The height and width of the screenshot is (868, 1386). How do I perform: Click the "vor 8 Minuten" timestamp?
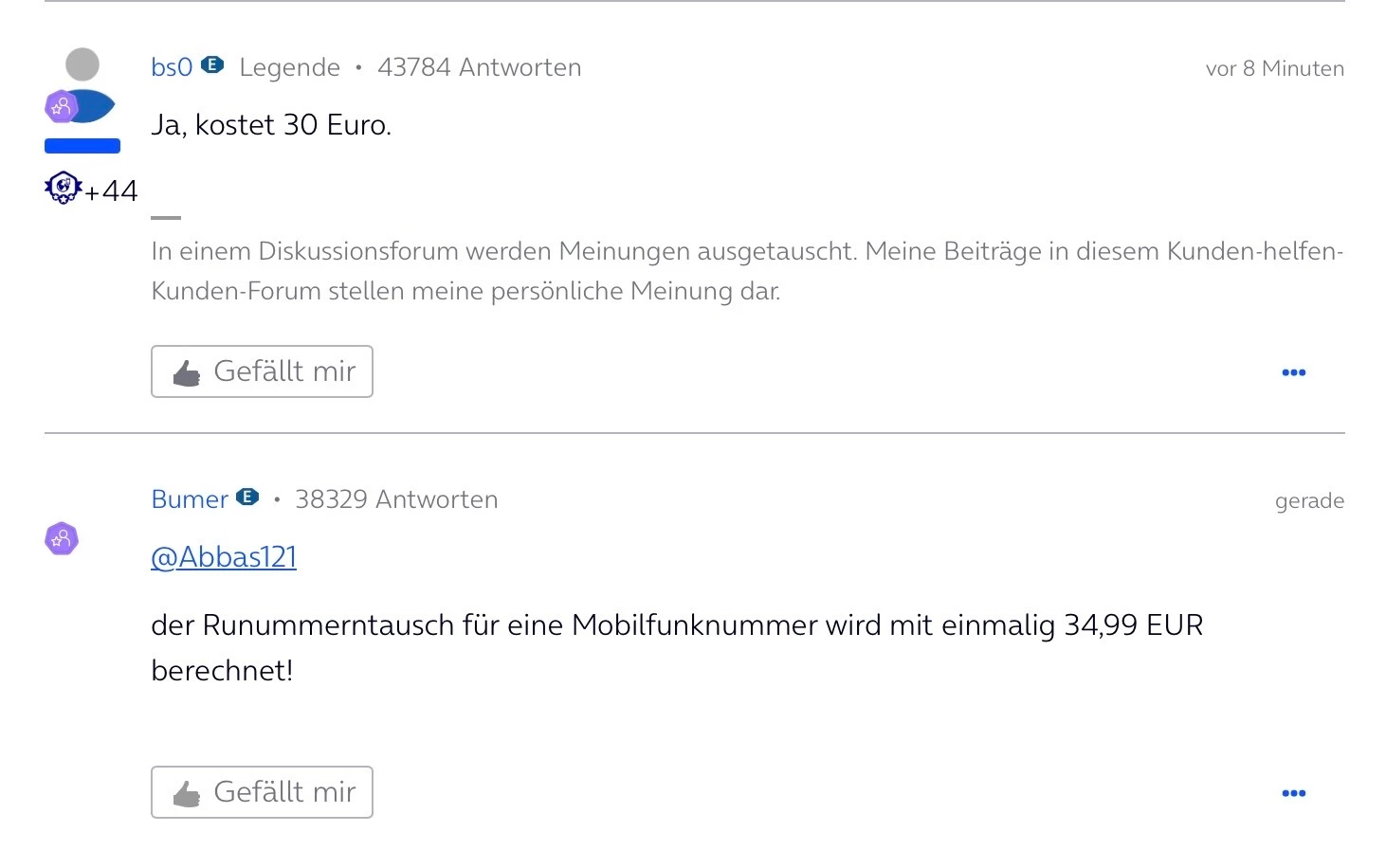(1274, 68)
